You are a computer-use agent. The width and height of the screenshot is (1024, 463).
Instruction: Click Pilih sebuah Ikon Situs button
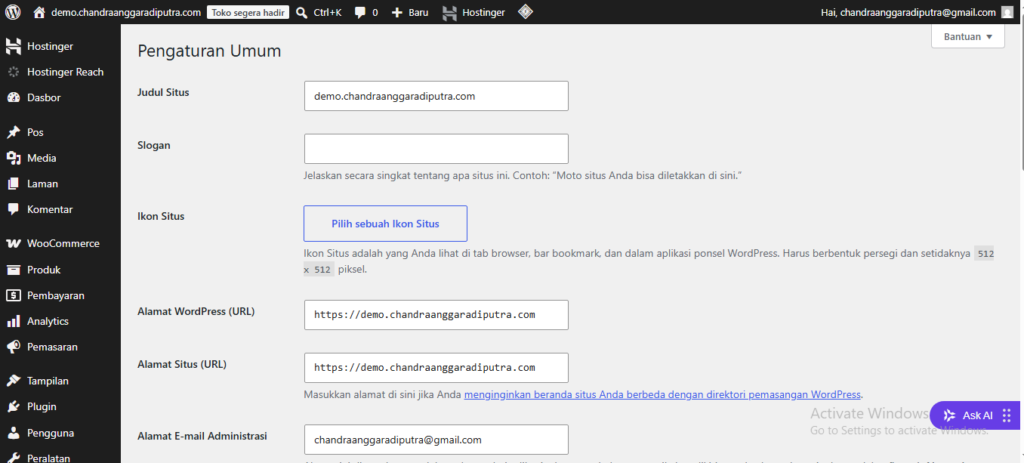click(385, 223)
